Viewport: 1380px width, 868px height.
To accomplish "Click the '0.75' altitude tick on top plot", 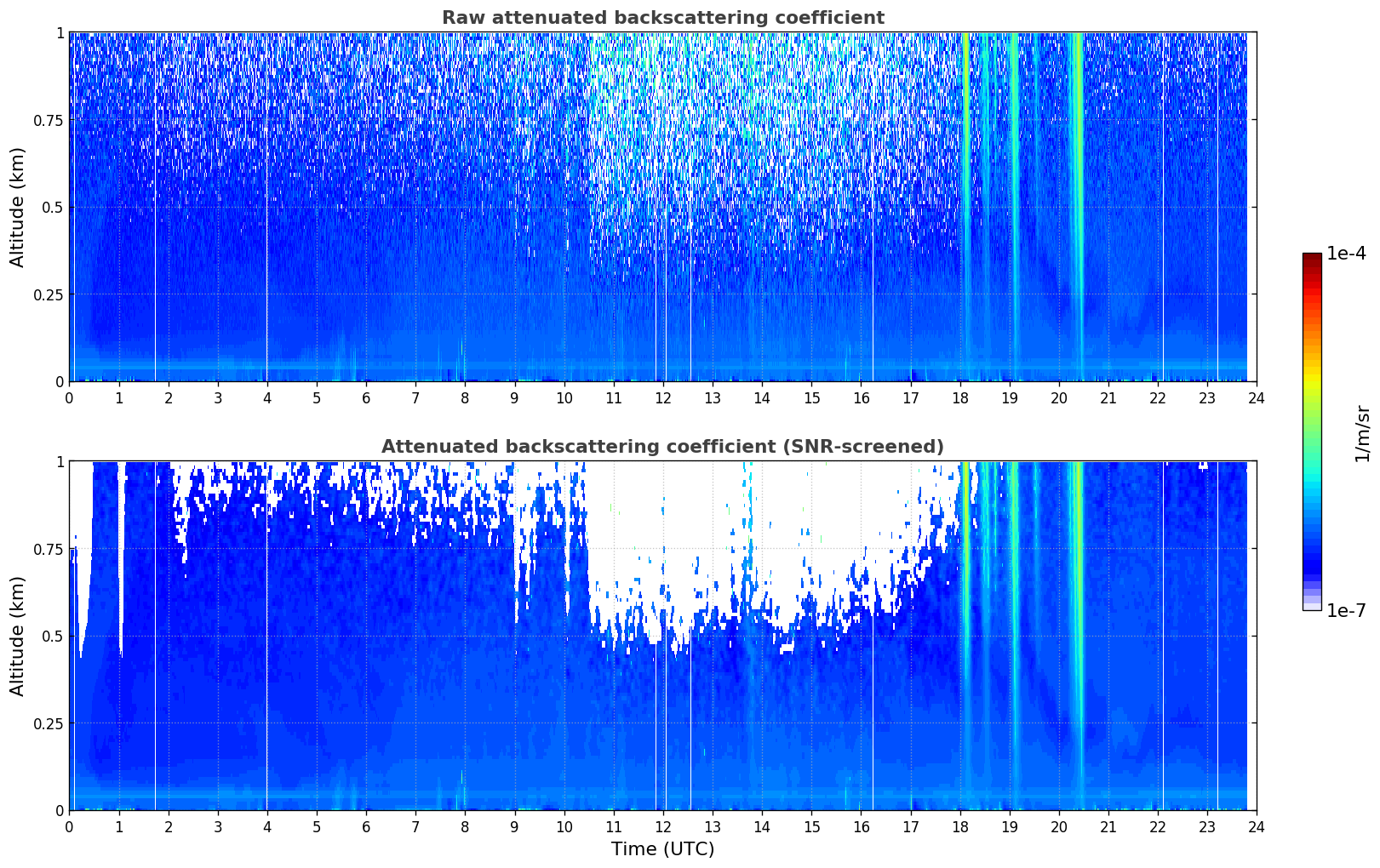I will (x=48, y=121).
